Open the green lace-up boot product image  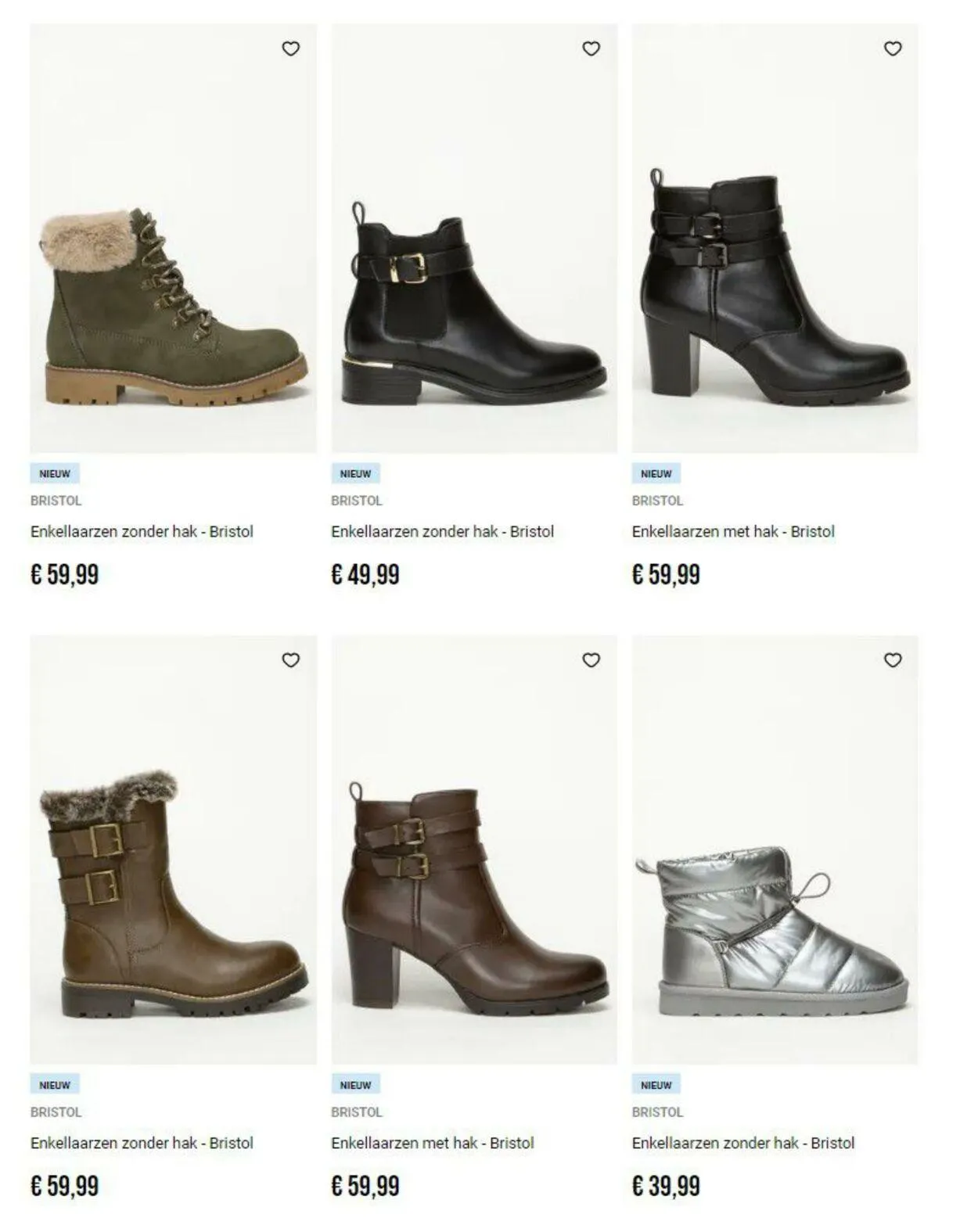click(173, 238)
